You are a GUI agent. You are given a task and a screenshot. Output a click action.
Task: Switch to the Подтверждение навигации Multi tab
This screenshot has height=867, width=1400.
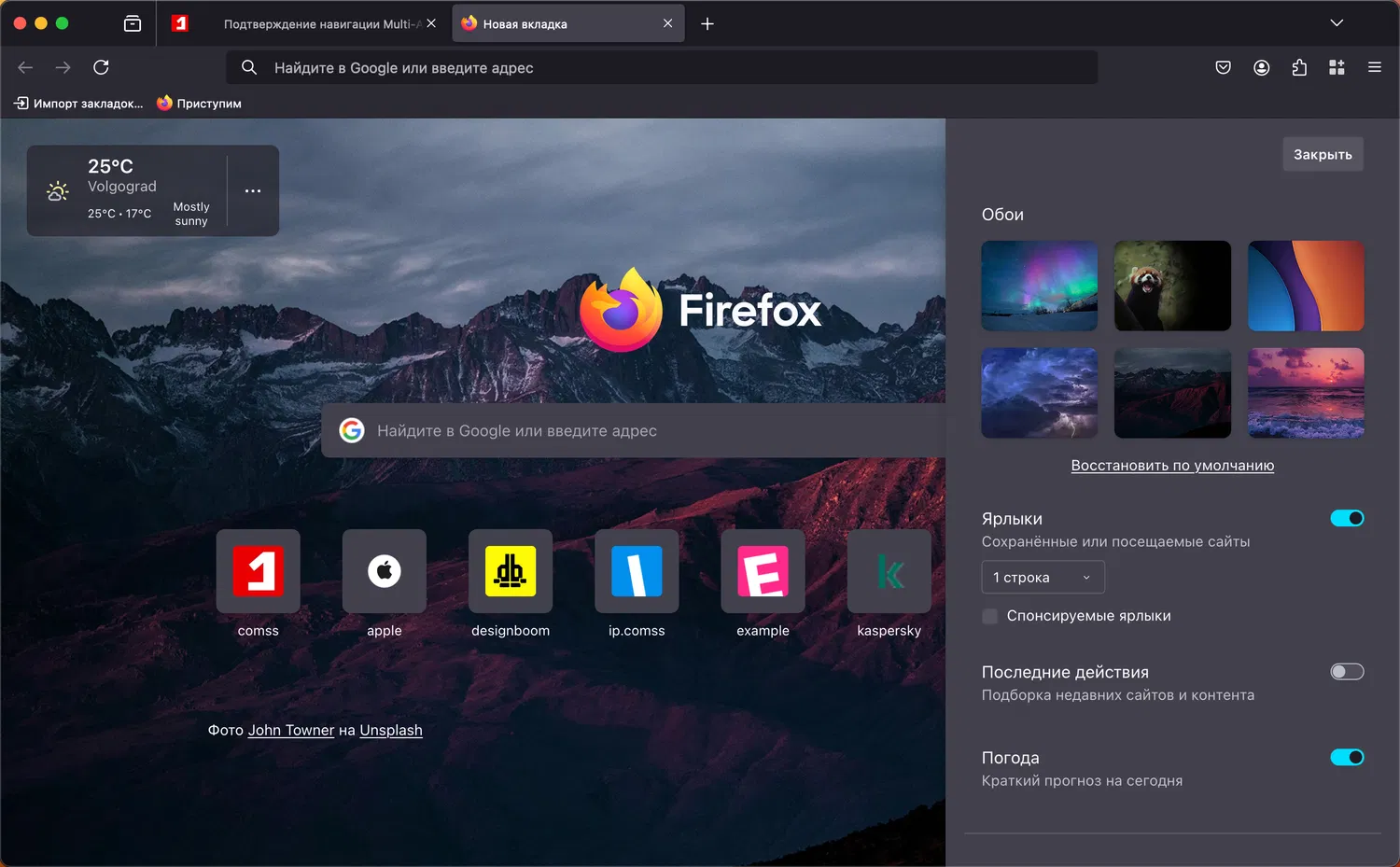tap(322, 24)
